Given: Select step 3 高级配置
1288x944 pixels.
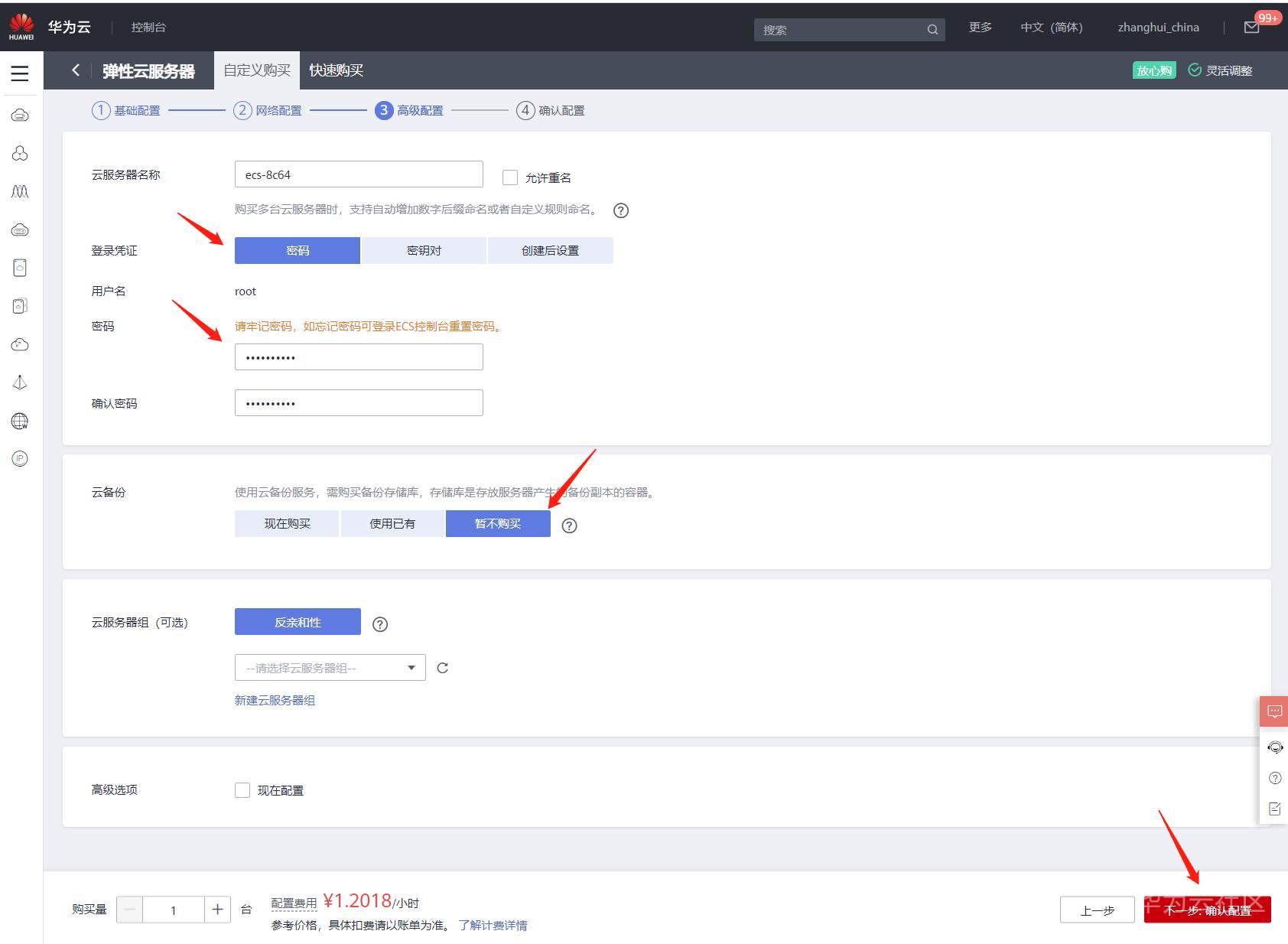Looking at the screenshot, I should coord(409,110).
